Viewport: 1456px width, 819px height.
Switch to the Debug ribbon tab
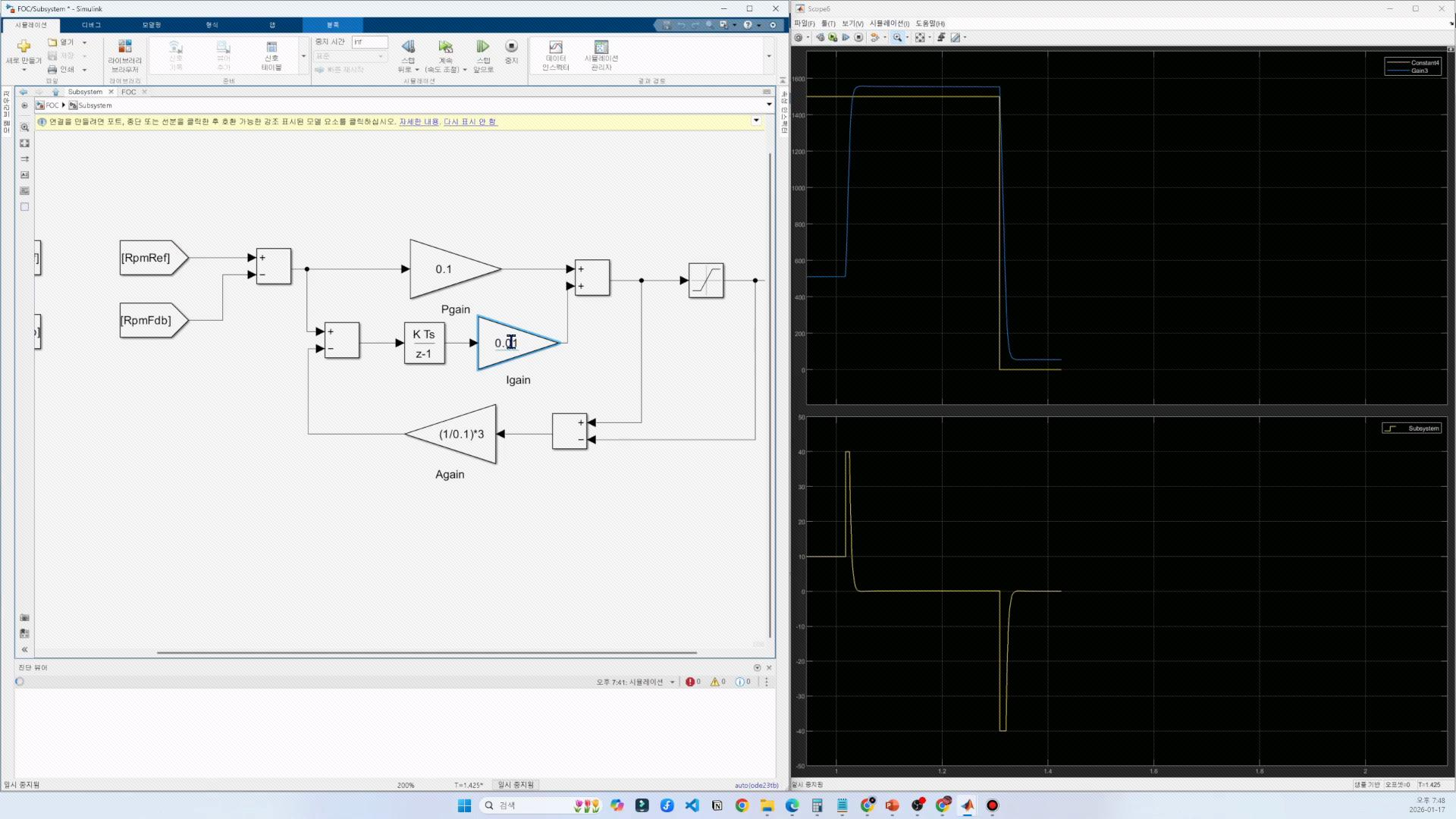pyautogui.click(x=91, y=25)
